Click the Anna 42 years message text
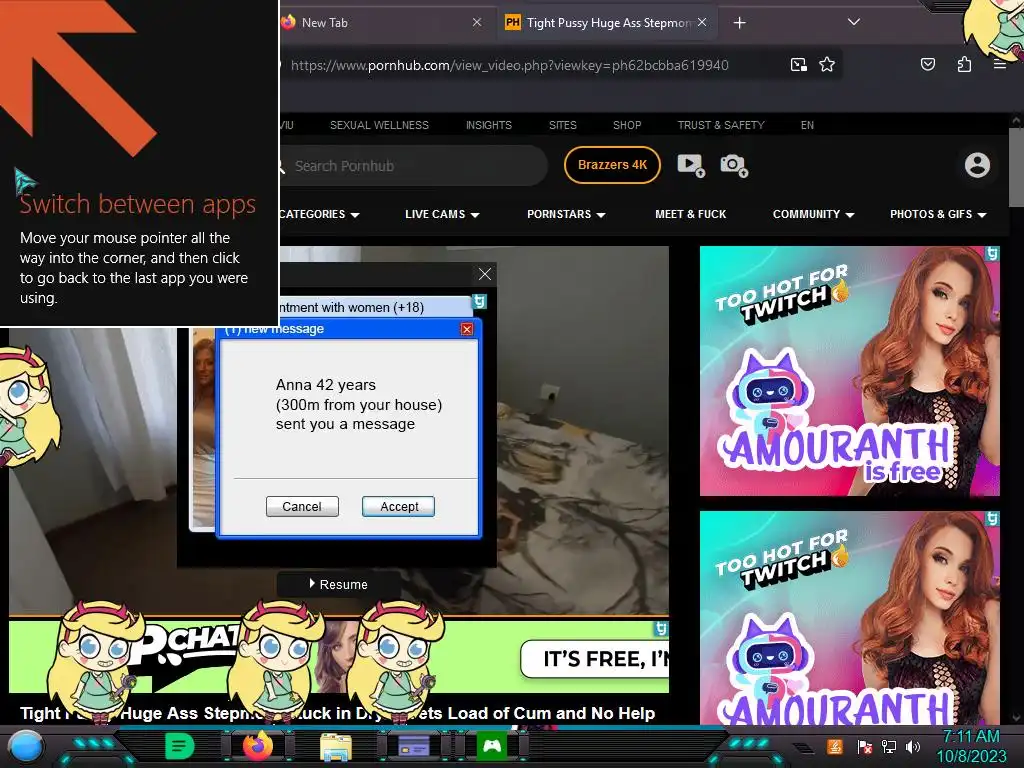The image size is (1024, 768). (359, 404)
